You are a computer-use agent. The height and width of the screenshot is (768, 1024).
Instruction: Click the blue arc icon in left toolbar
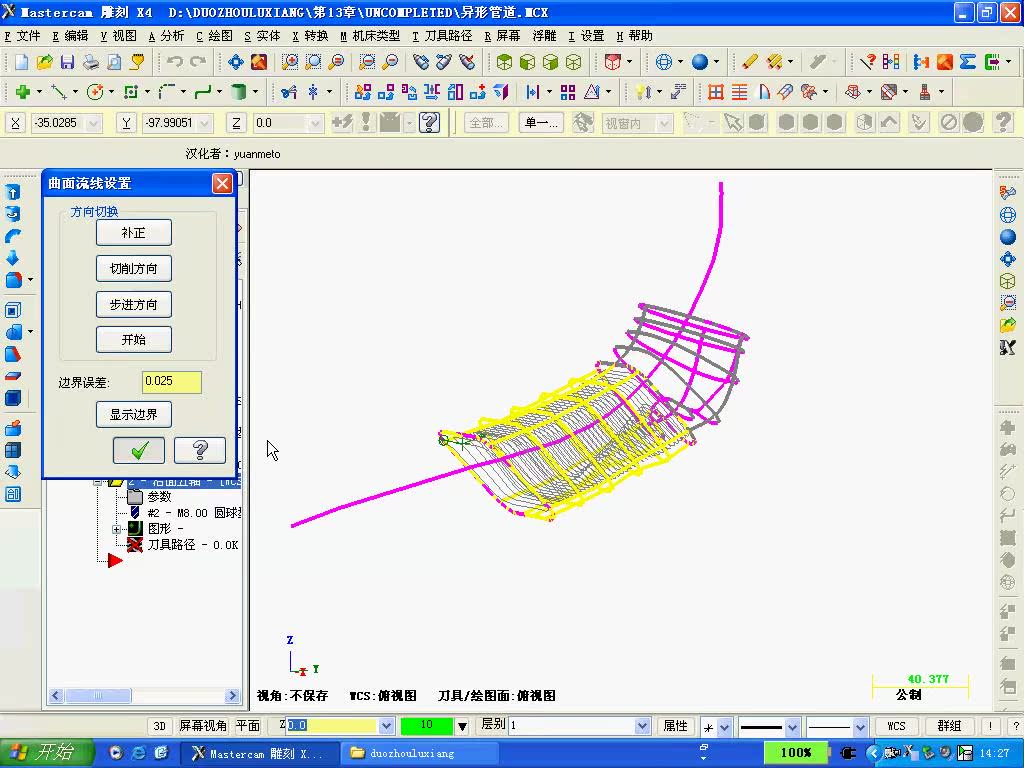coord(12,236)
